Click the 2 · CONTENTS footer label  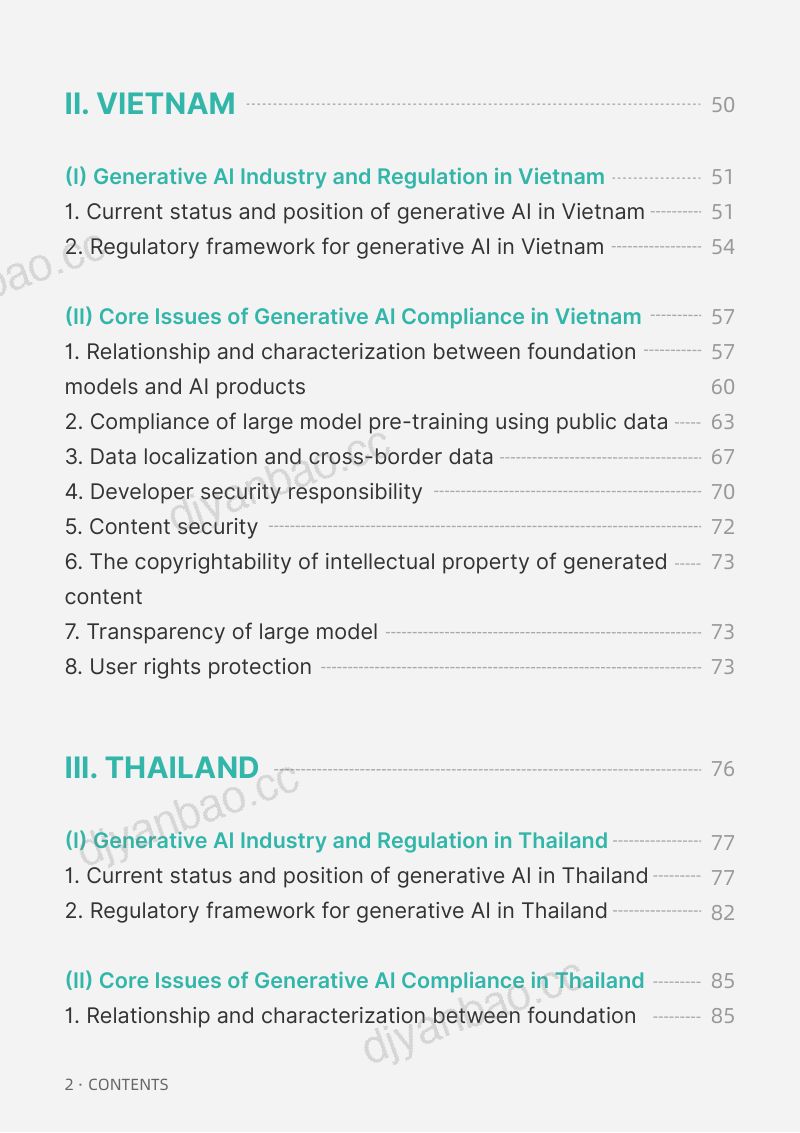[116, 1085]
